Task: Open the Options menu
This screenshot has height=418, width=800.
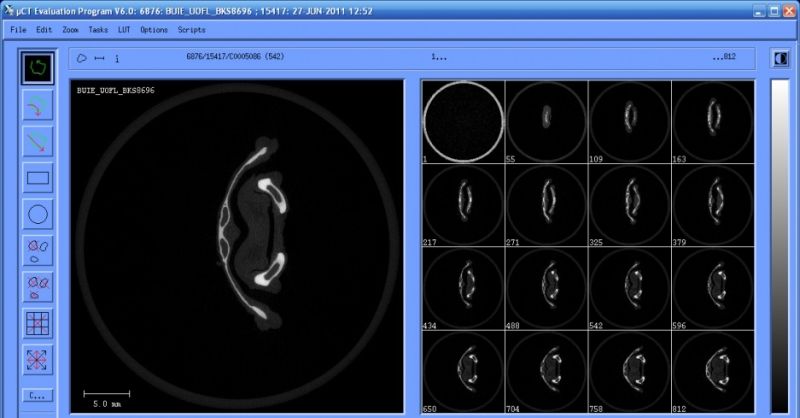Action: (x=154, y=30)
